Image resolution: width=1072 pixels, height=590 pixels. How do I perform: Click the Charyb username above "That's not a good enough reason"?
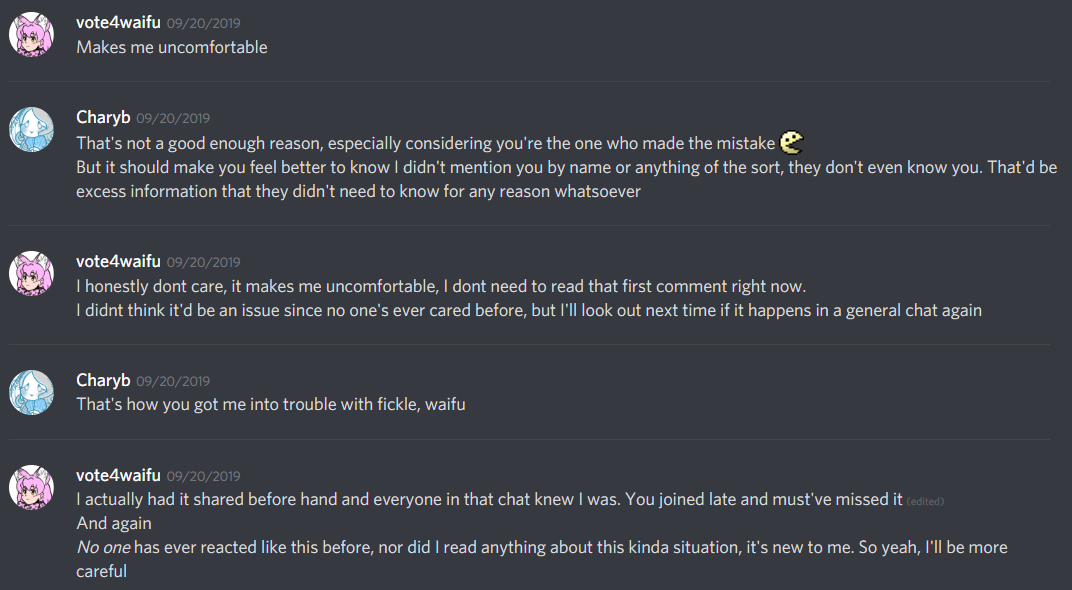tap(103, 117)
